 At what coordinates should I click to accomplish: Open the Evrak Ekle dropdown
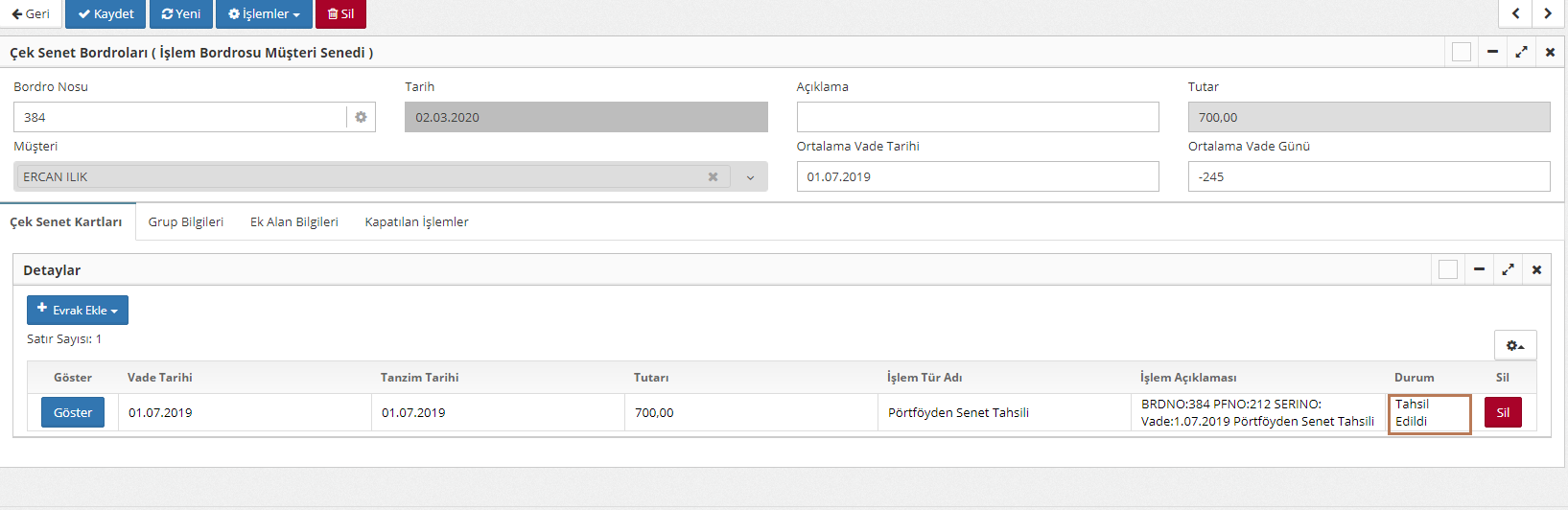pos(78,310)
